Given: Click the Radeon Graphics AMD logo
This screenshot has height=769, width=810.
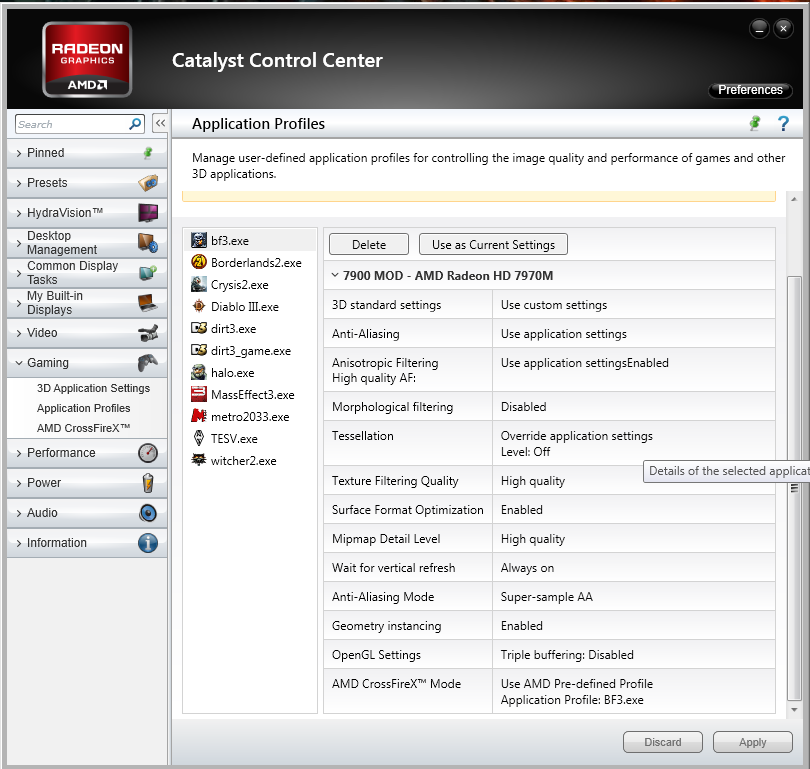Looking at the screenshot, I should click(87, 59).
